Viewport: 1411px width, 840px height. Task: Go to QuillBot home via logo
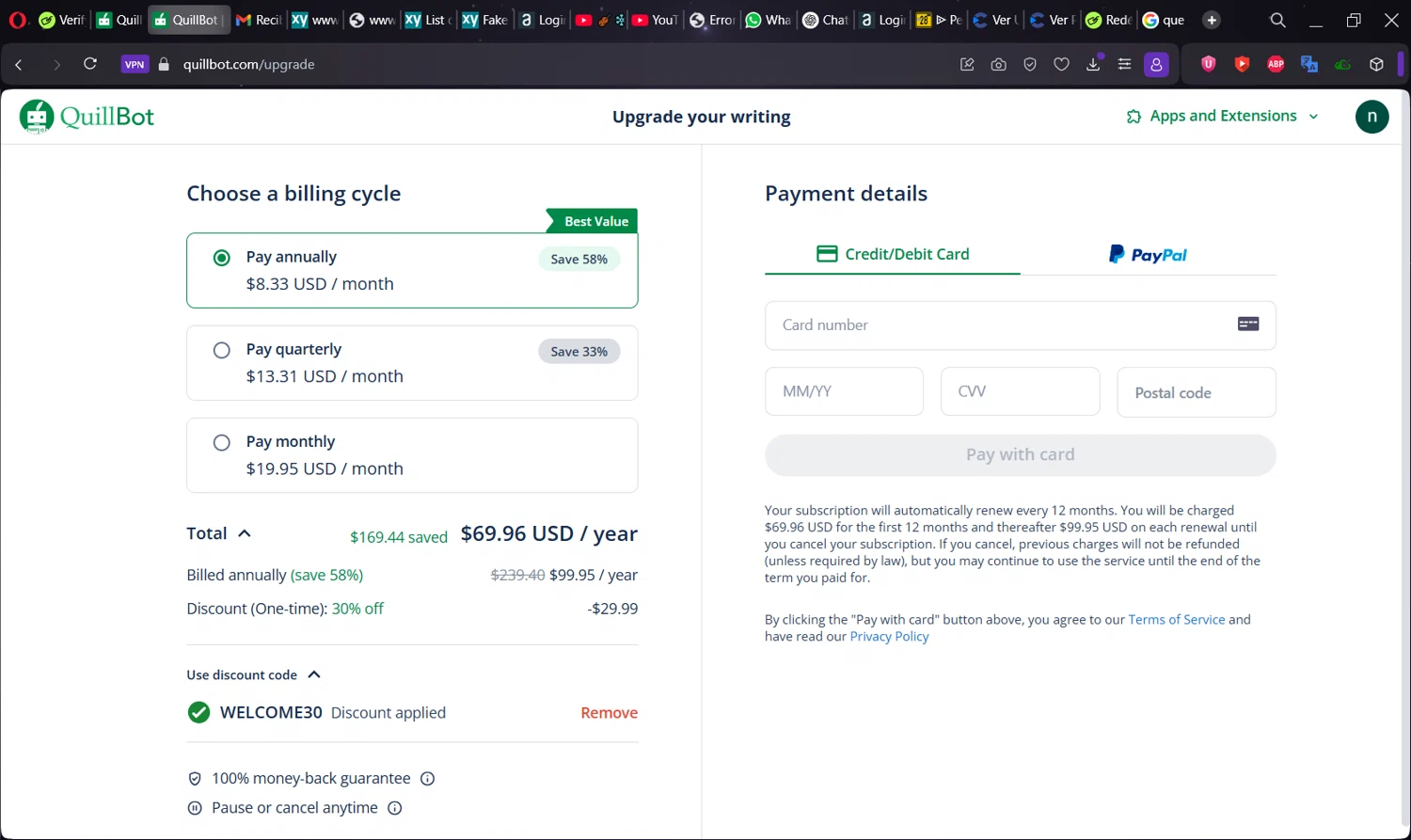(87, 117)
